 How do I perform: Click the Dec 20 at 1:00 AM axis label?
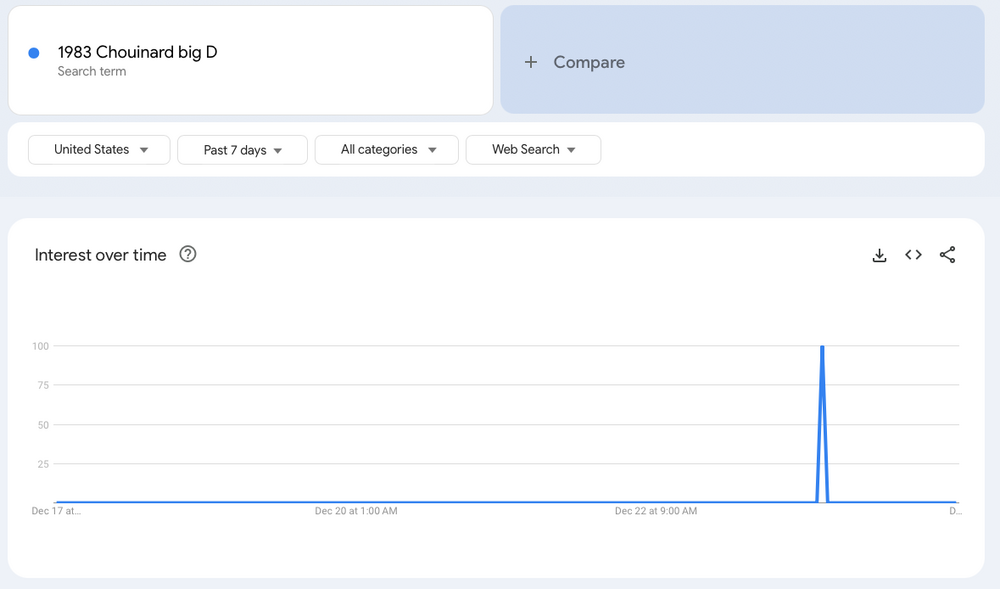[356, 511]
